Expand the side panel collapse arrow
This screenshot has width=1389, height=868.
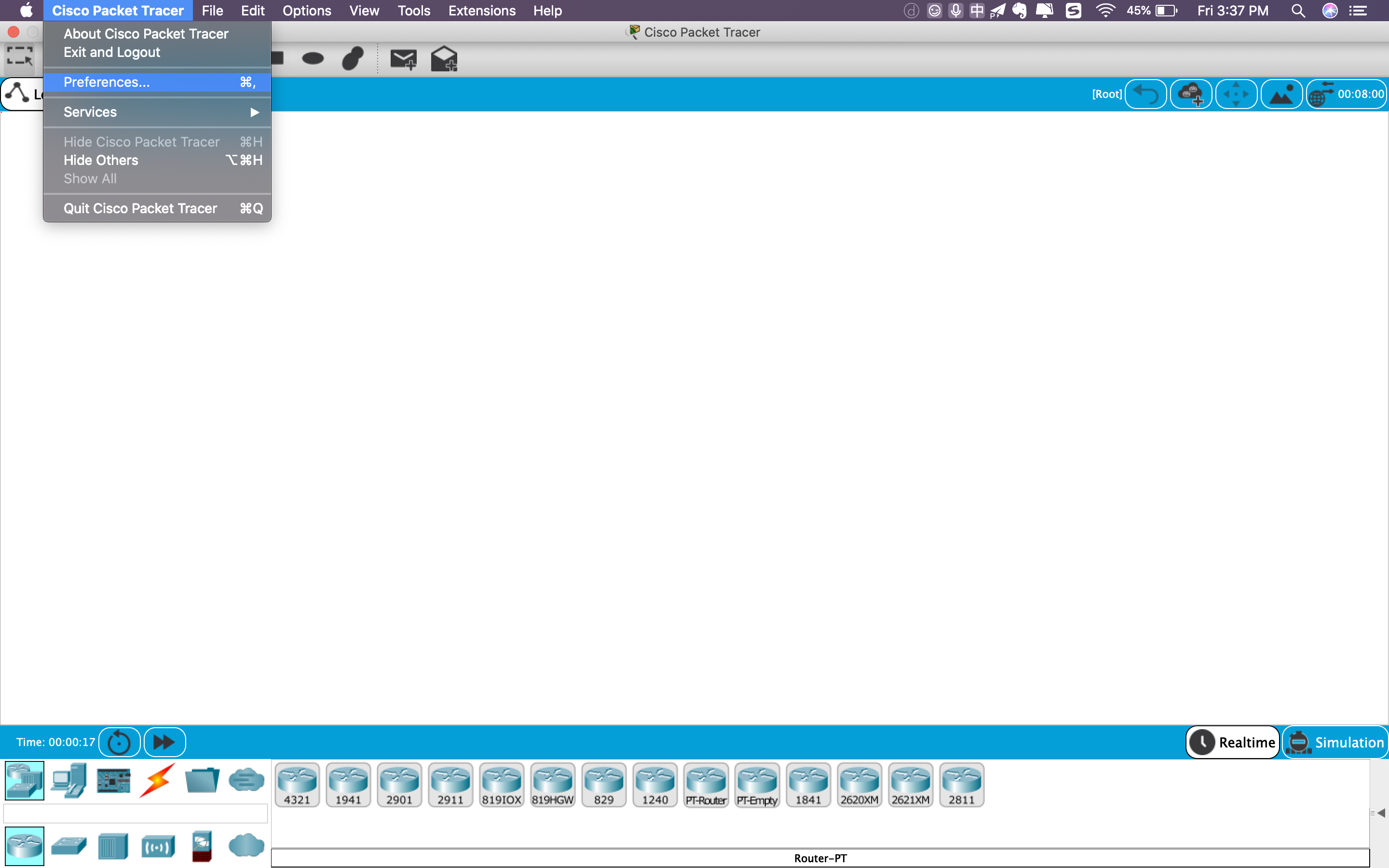click(x=1381, y=813)
